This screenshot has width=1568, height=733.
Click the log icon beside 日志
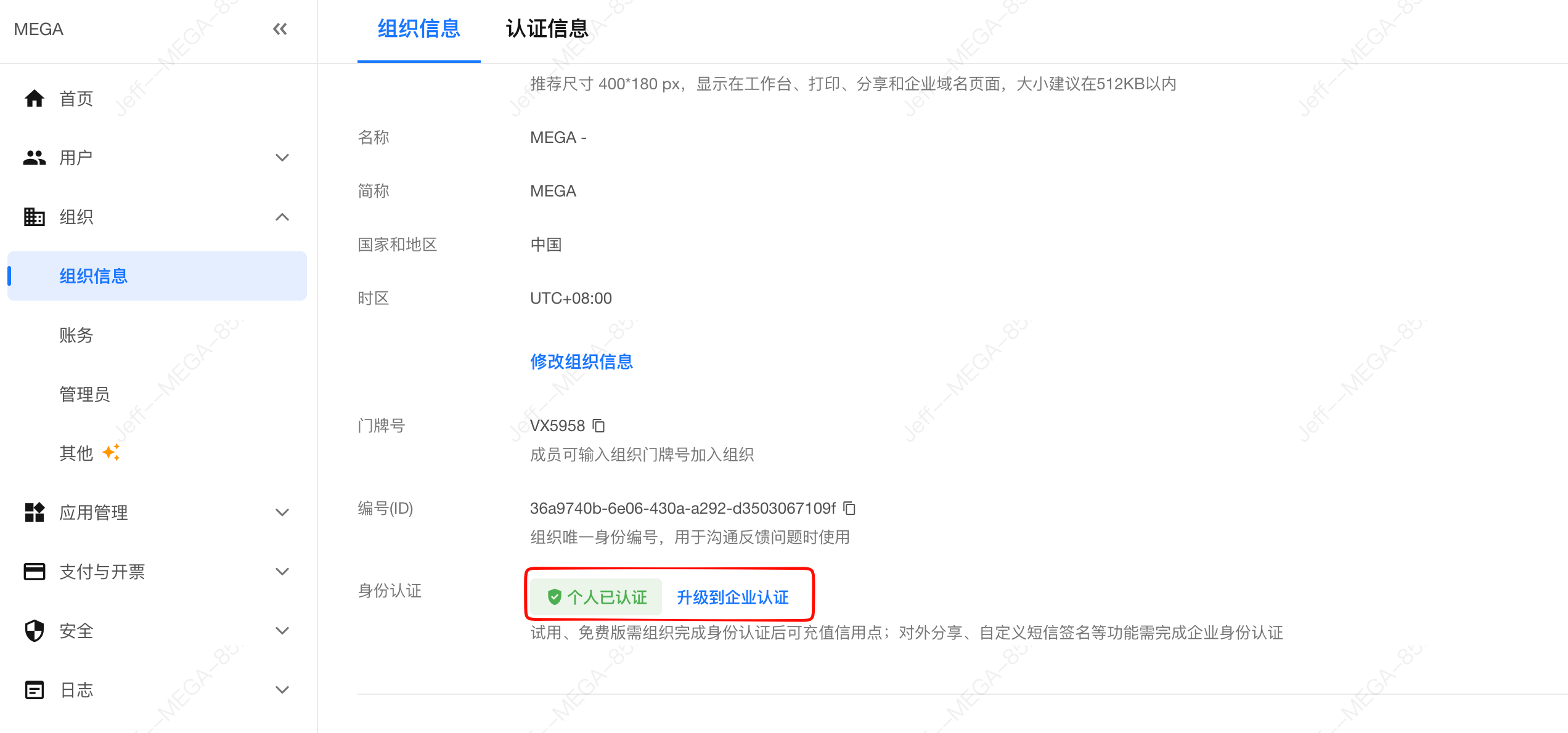tap(35, 690)
